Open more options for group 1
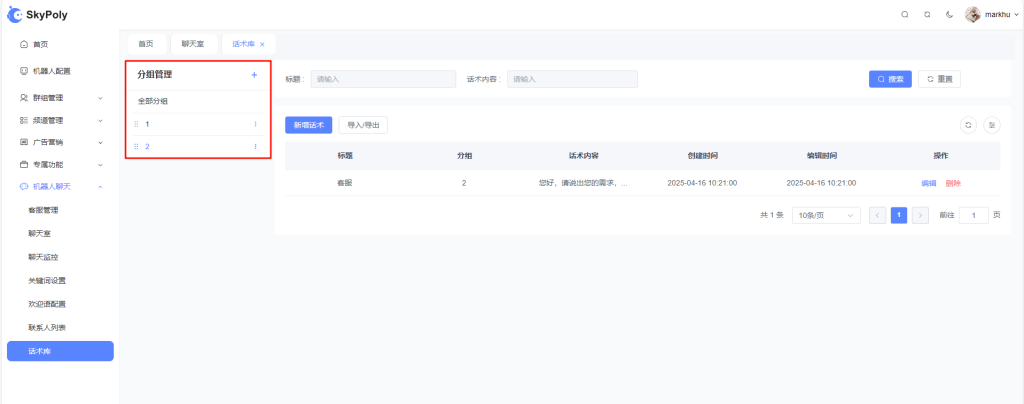Image resolution: width=1024 pixels, height=404 pixels. (x=255, y=124)
